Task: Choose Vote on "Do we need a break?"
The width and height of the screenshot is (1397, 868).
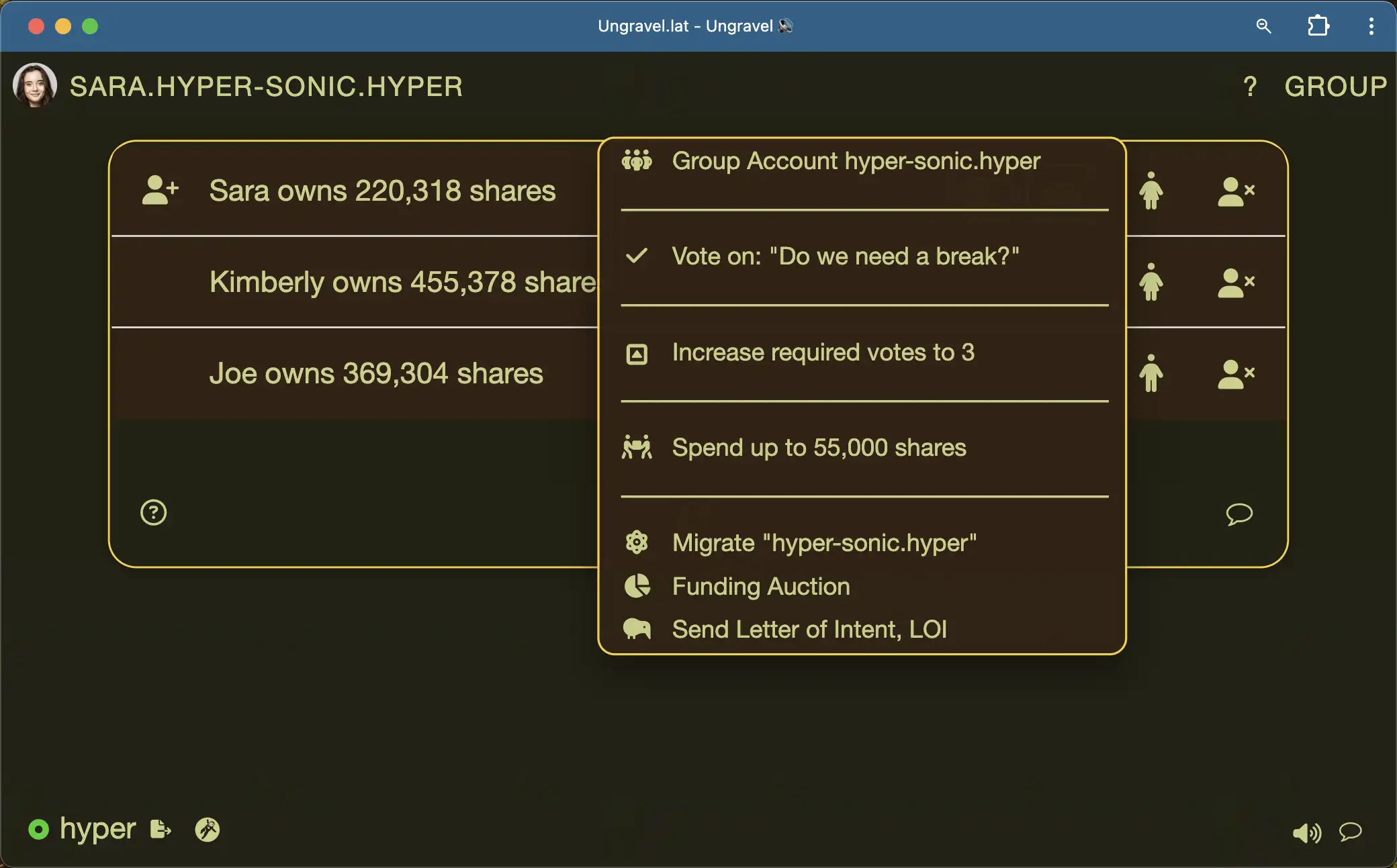Action: pyautogui.click(x=846, y=256)
